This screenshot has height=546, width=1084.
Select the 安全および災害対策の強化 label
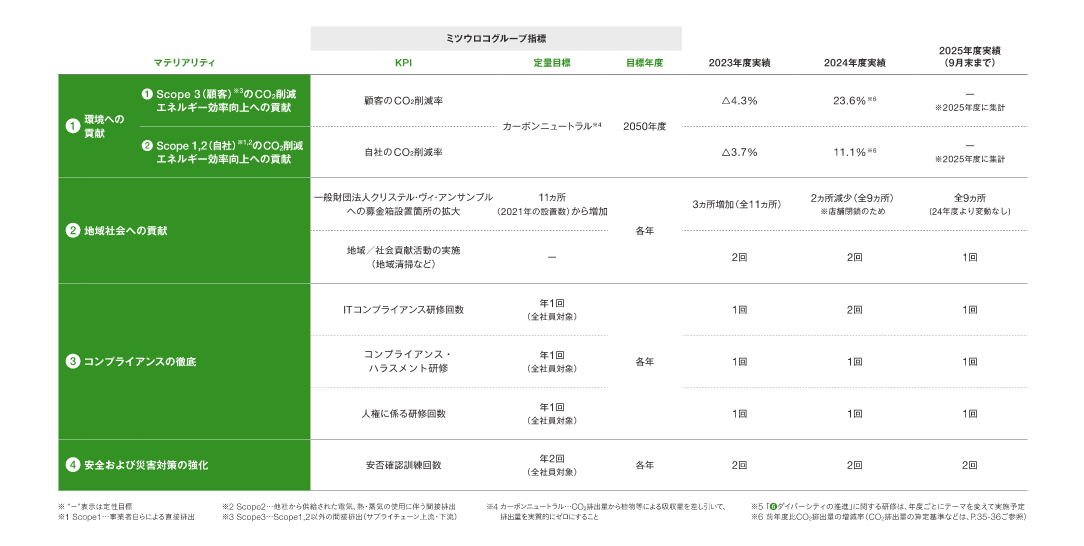(146, 465)
